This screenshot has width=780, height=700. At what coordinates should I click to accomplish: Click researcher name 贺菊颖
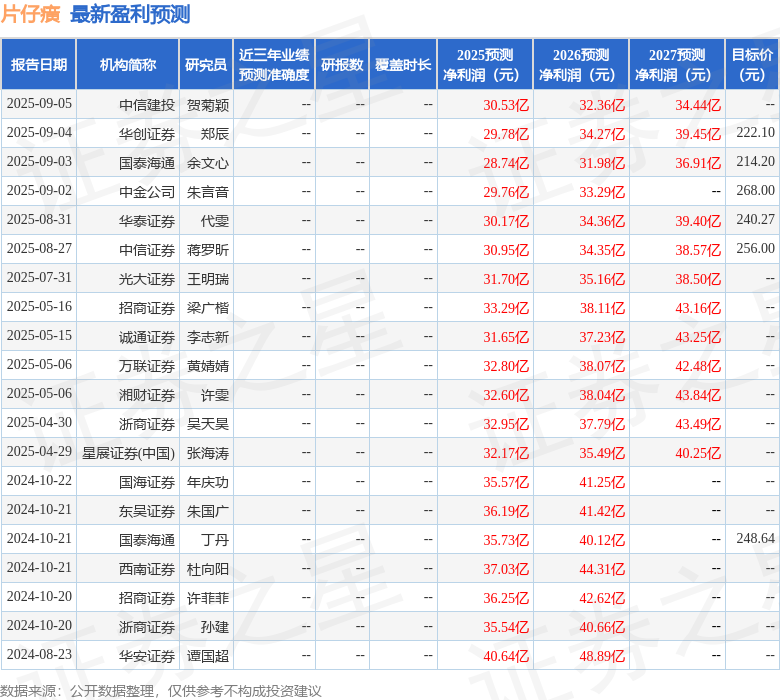click(208, 105)
